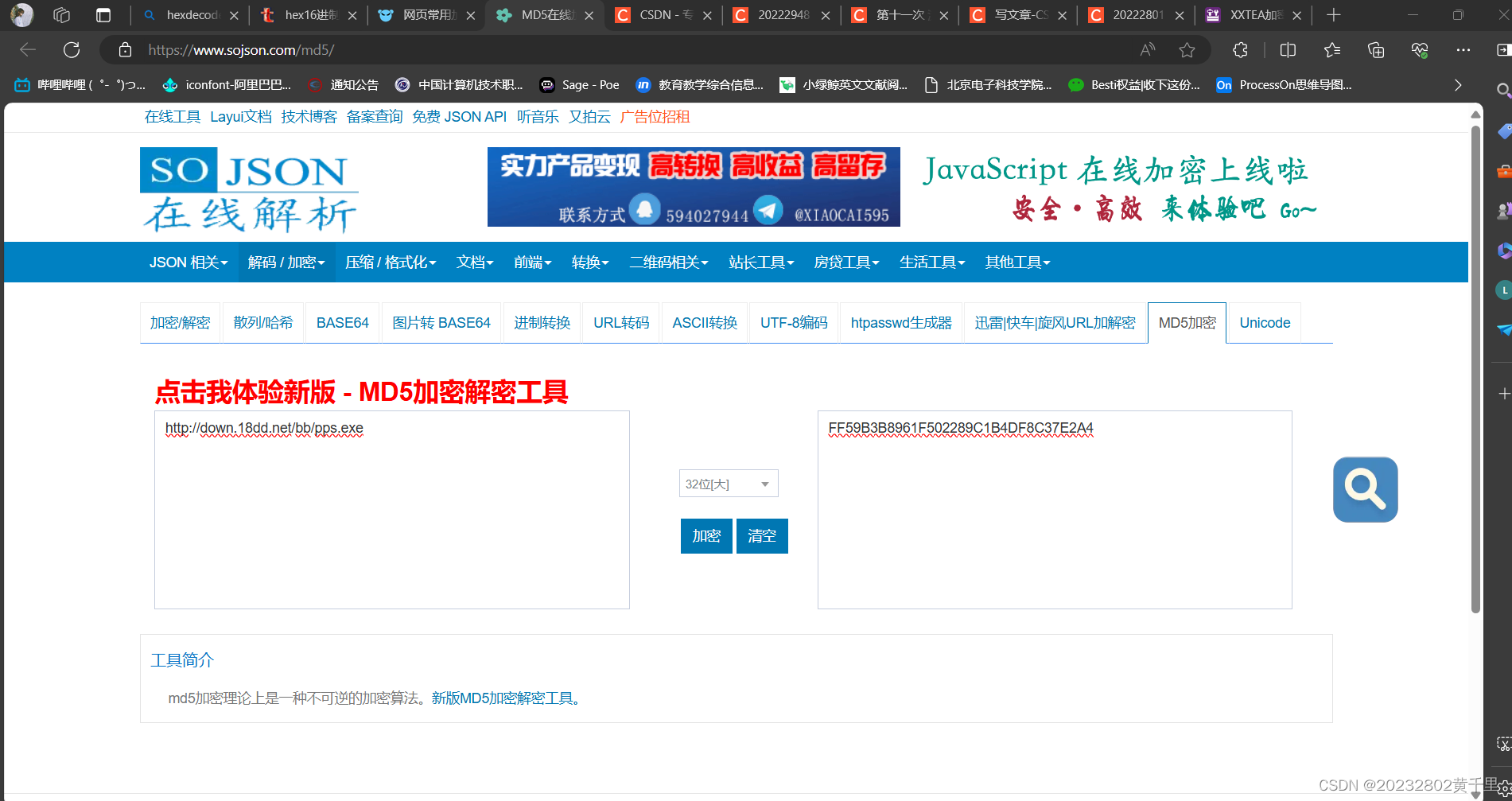Open the extensions puzzle icon
This screenshot has height=801, width=1512.
[1240, 50]
